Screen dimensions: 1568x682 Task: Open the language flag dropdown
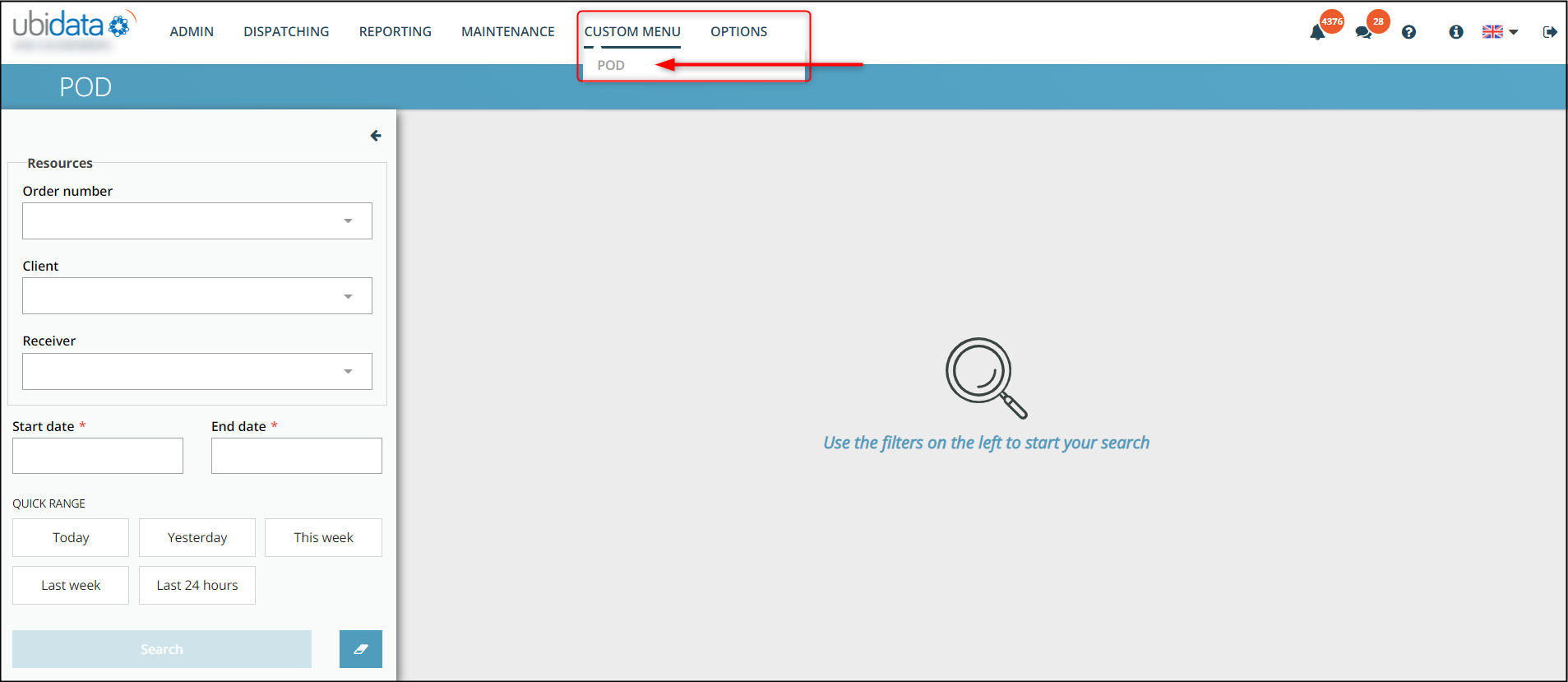point(1500,32)
